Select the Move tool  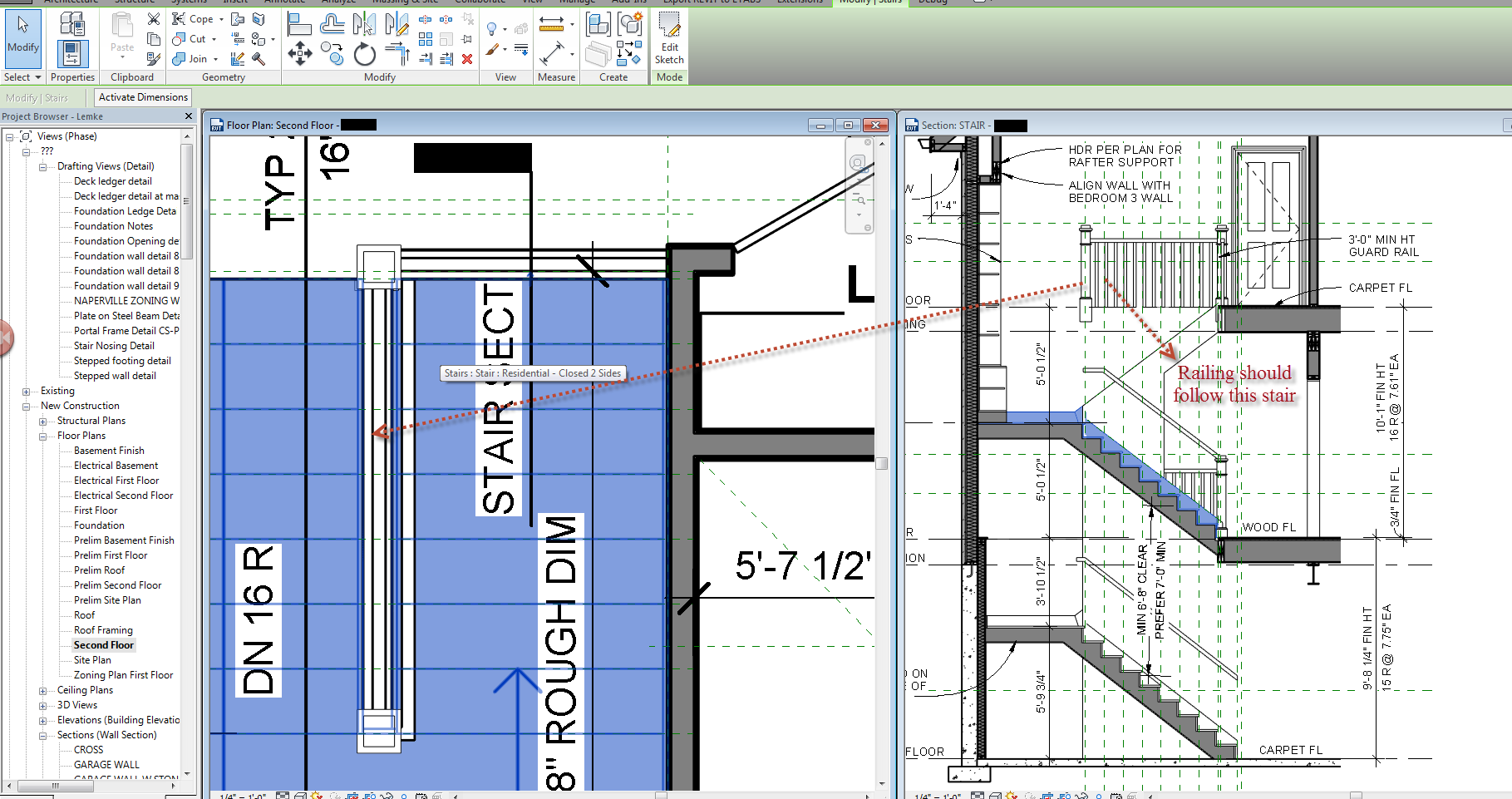[x=299, y=55]
